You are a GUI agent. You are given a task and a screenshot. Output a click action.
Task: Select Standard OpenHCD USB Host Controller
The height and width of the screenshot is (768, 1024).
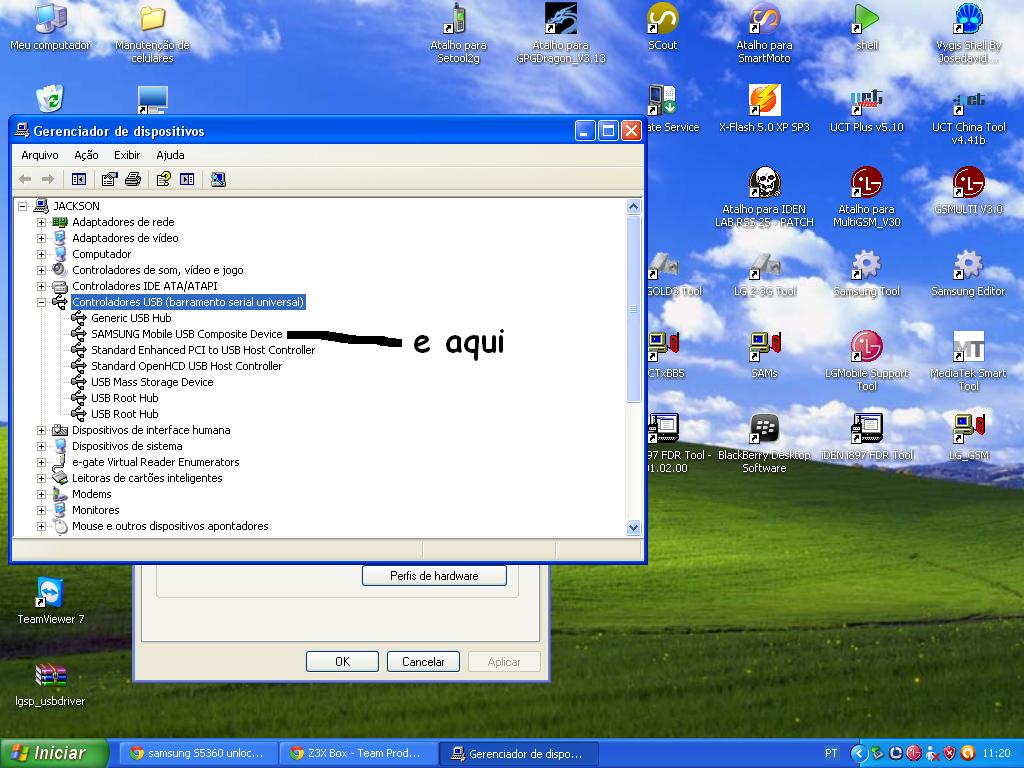pos(187,366)
